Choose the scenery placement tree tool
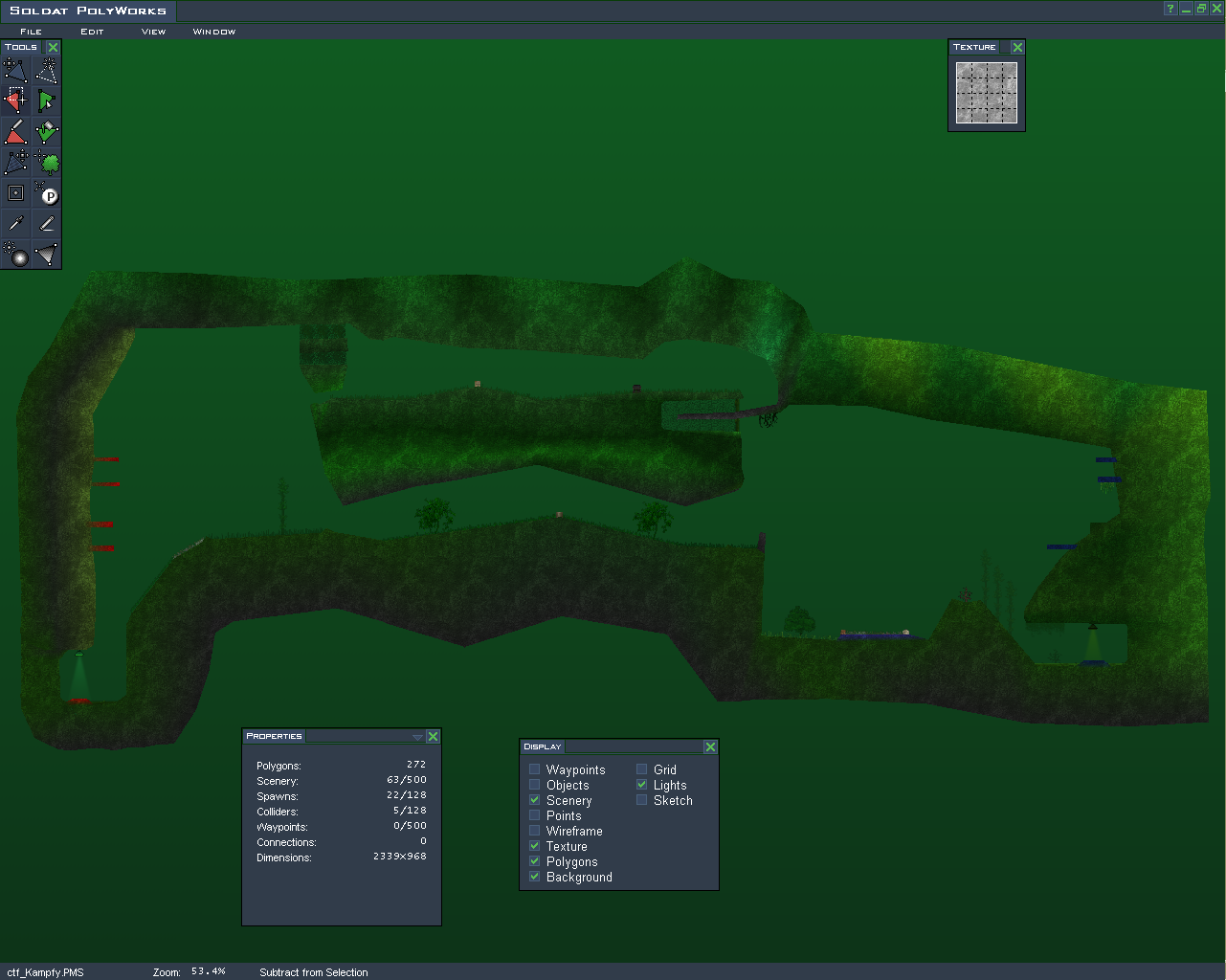 click(46, 162)
